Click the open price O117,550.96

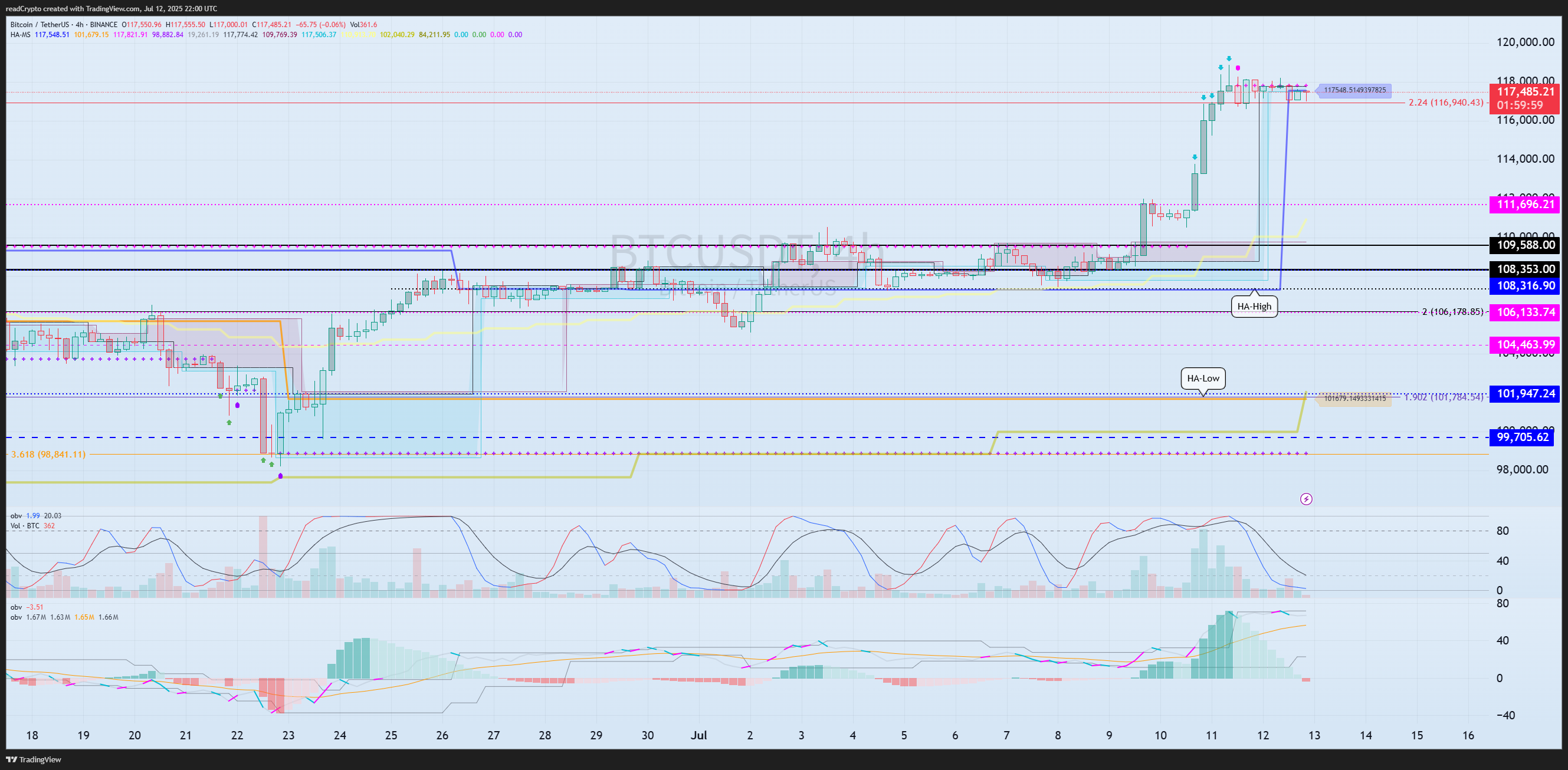click(x=142, y=25)
